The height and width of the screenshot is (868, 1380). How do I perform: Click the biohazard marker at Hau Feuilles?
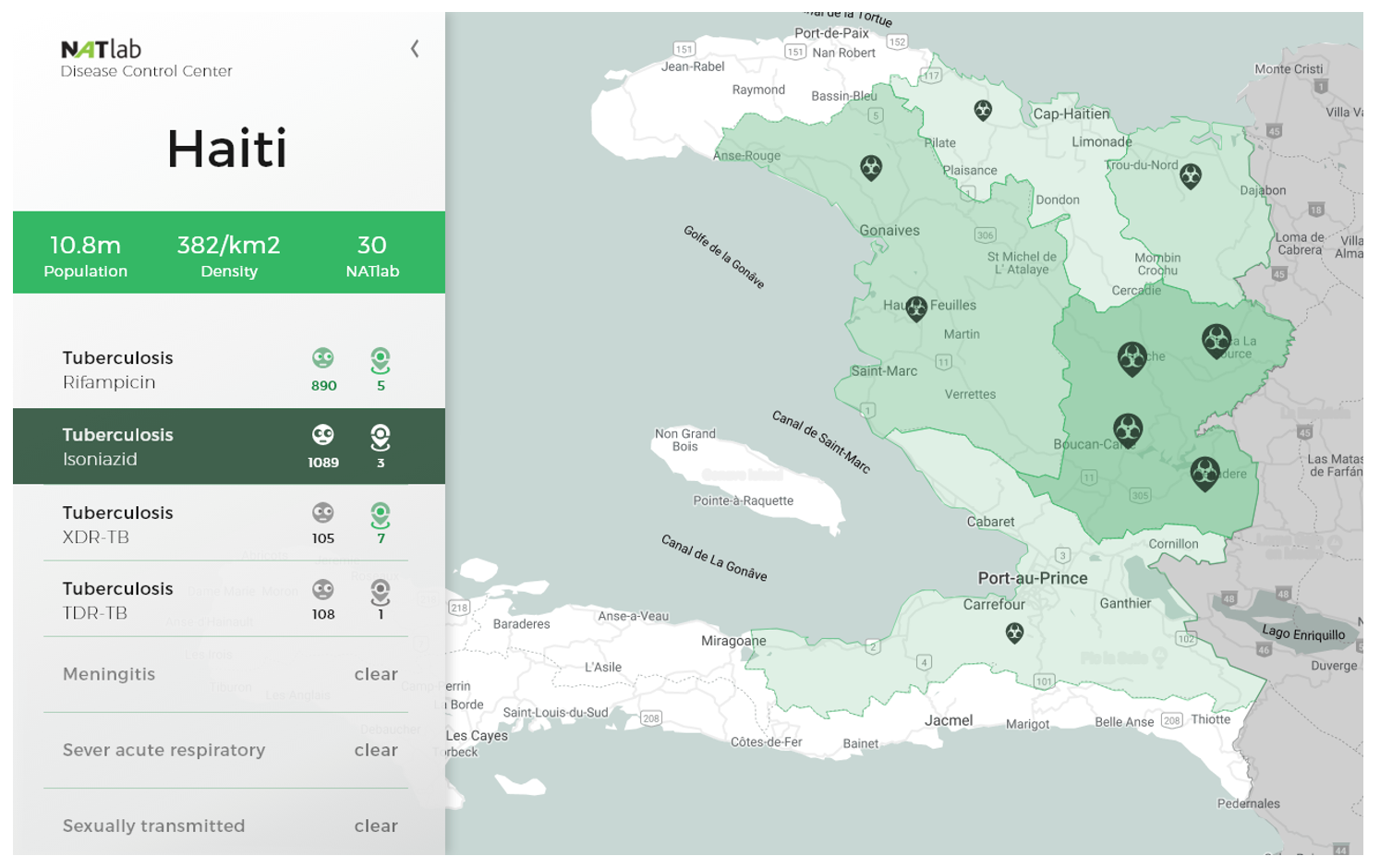coord(915,308)
